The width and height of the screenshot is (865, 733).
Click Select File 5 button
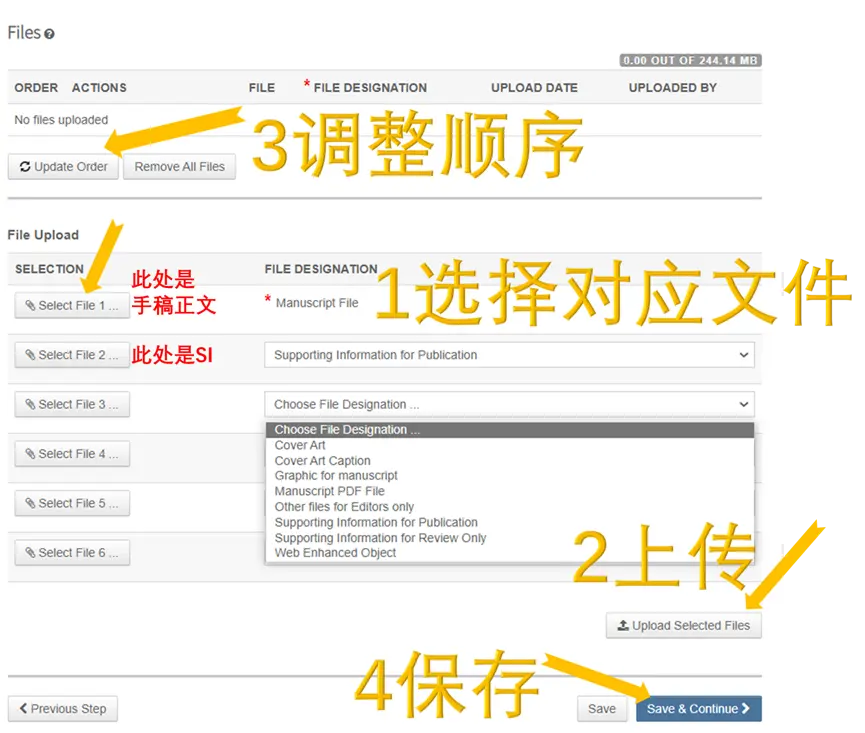point(72,503)
